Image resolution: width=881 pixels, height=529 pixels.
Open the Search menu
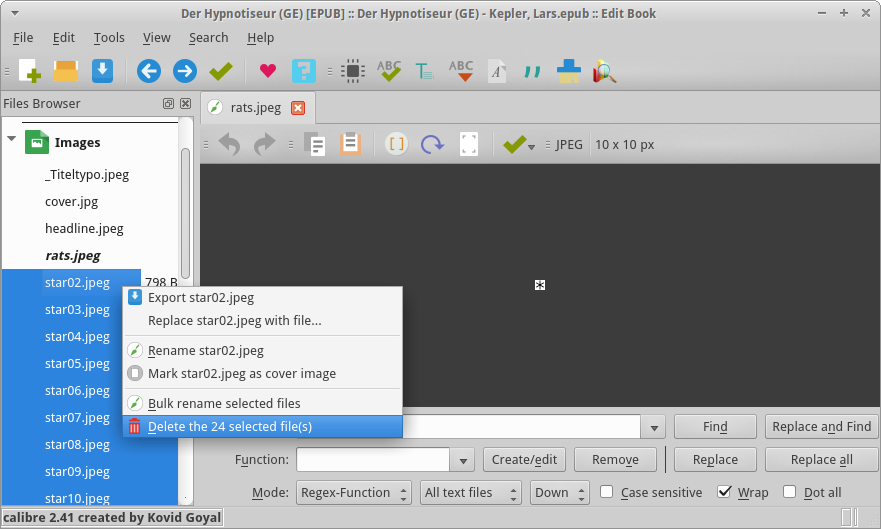pyautogui.click(x=208, y=38)
